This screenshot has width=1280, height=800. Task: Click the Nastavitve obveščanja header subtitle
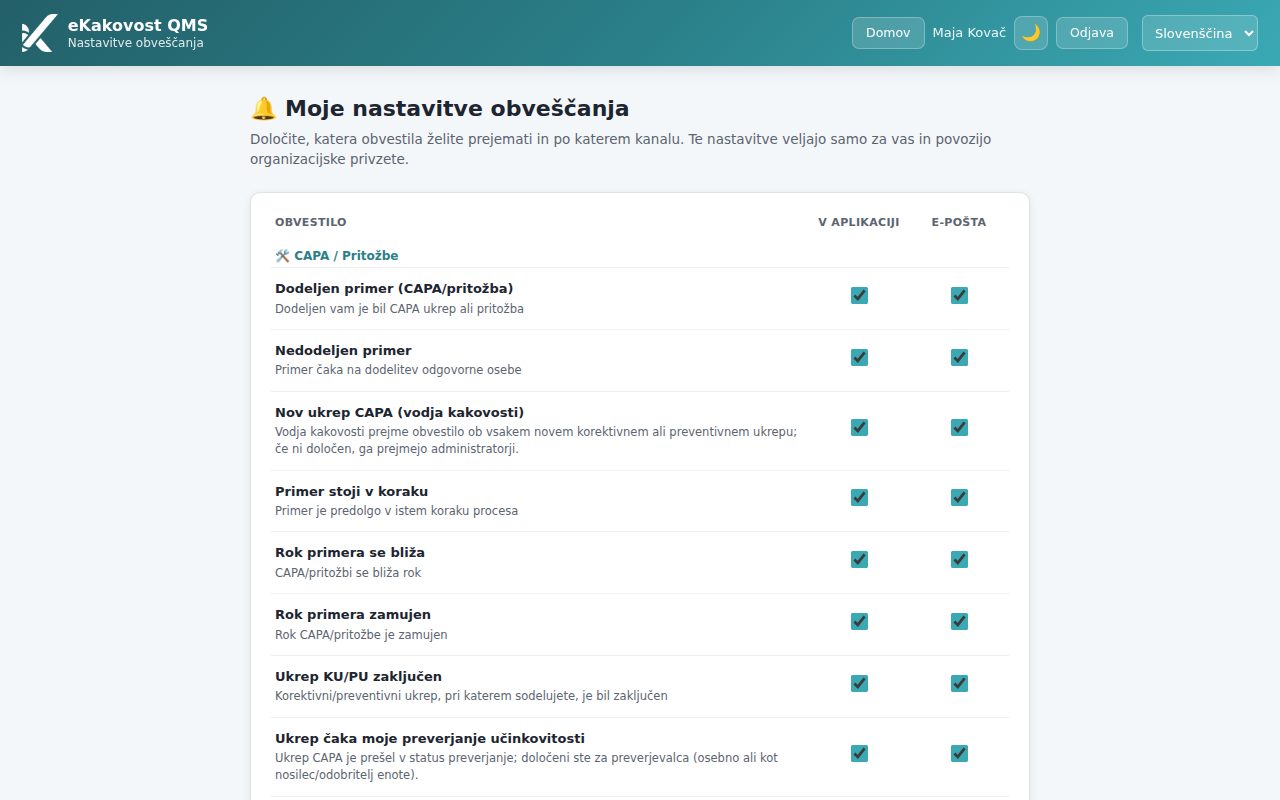[x=135, y=43]
